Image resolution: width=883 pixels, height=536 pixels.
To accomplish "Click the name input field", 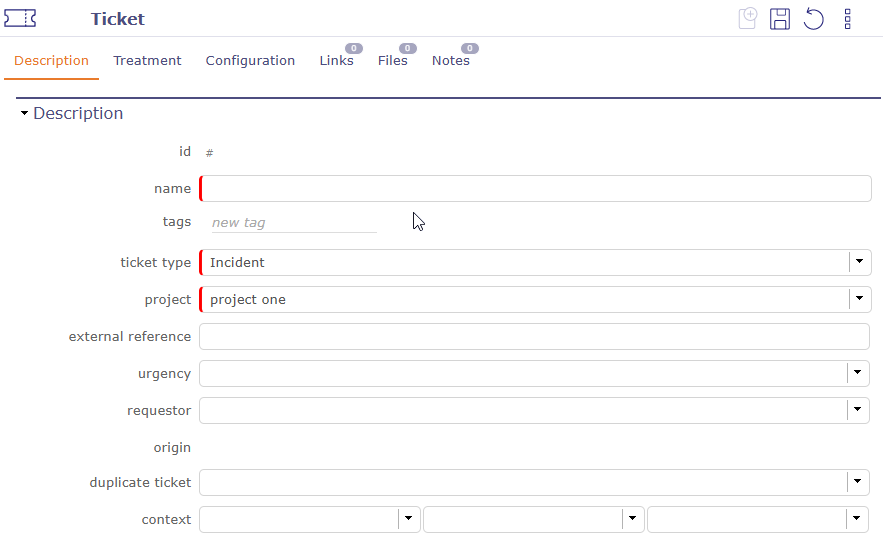I will pos(535,189).
